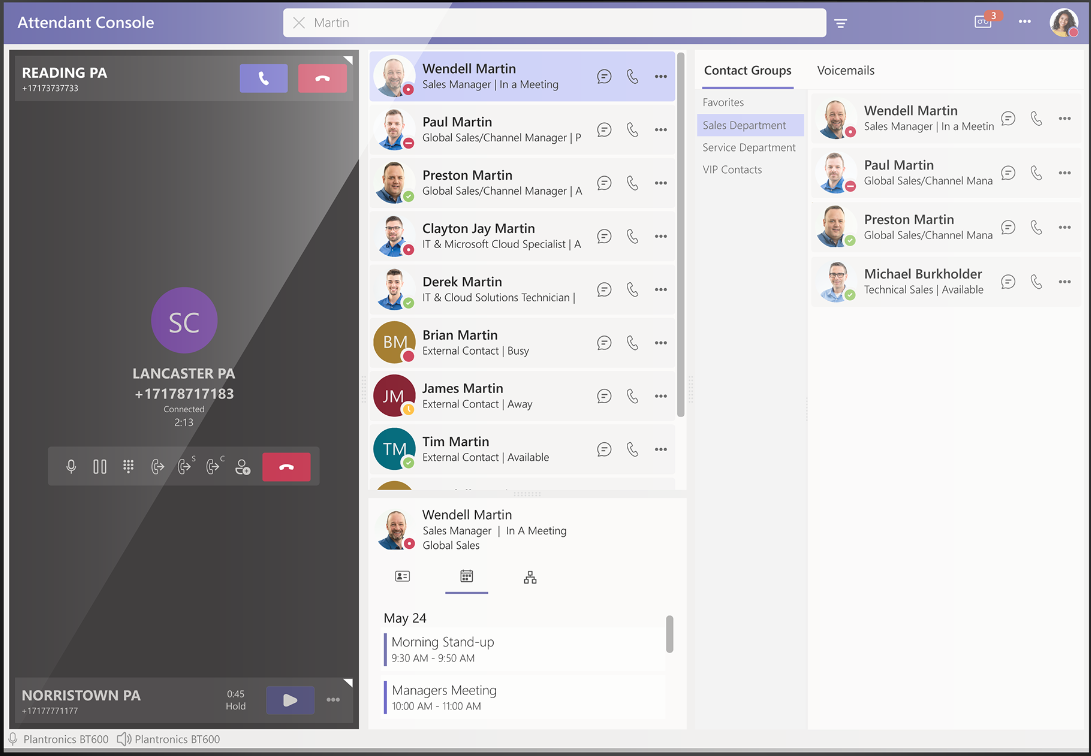The image size is (1091, 756).
Task: Click the consult transfer icon marked C
Action: (x=214, y=466)
